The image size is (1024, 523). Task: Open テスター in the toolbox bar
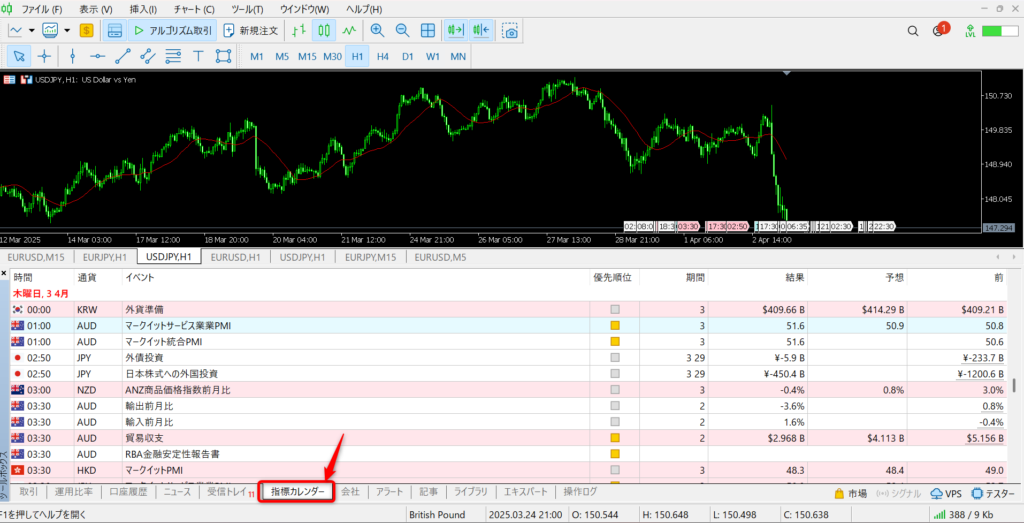994,493
